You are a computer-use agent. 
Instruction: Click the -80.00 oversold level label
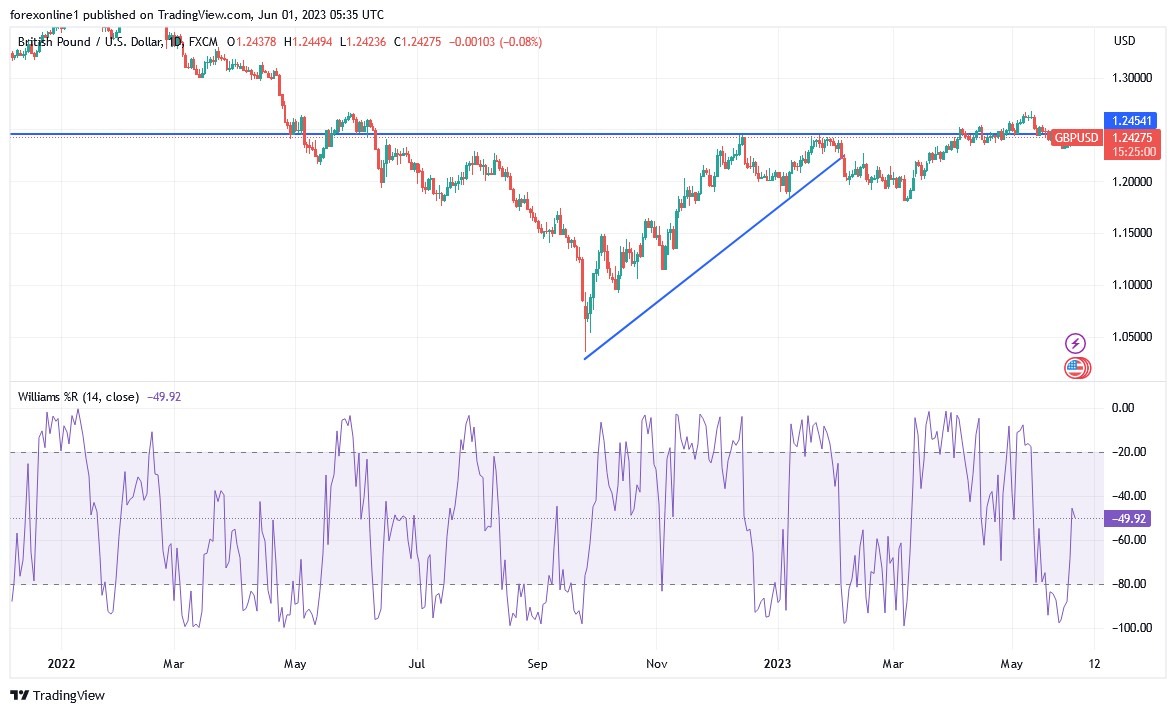coord(1129,584)
